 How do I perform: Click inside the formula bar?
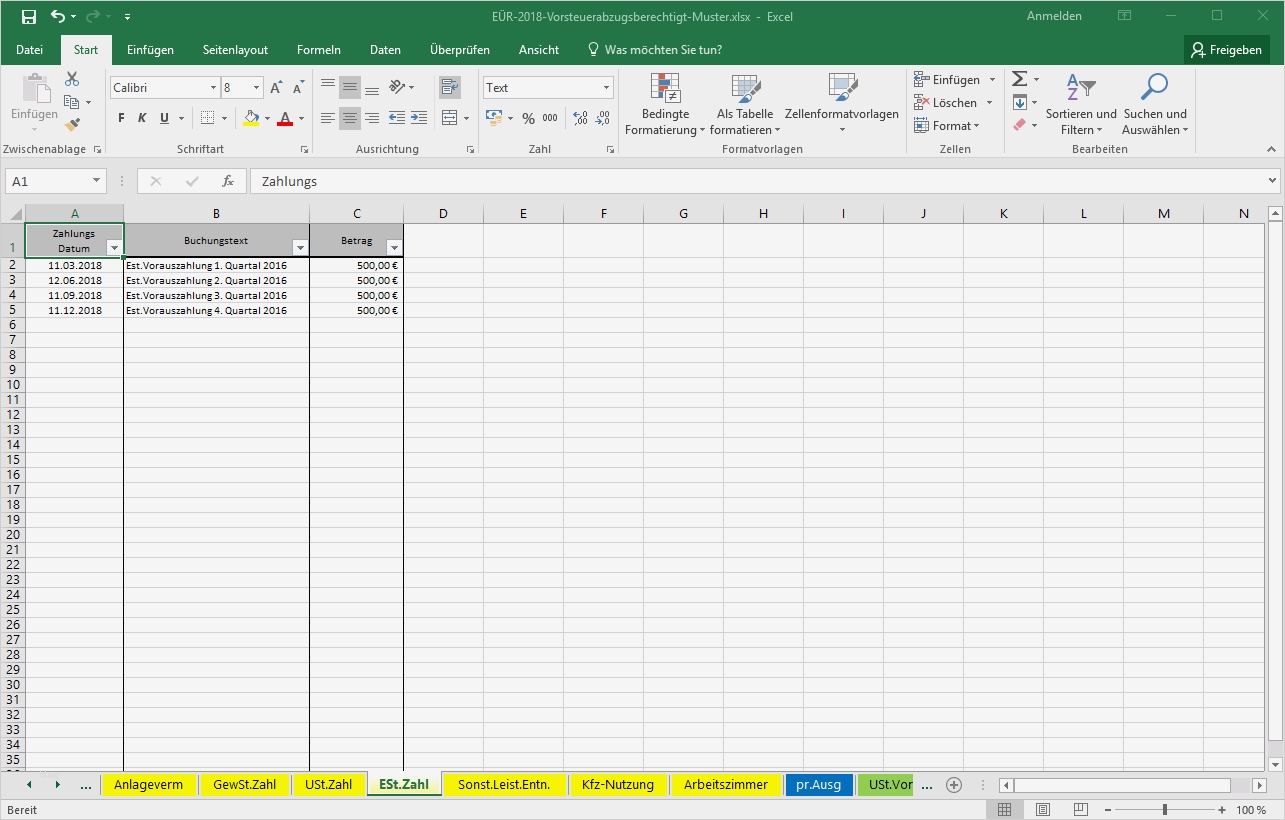tap(500, 181)
